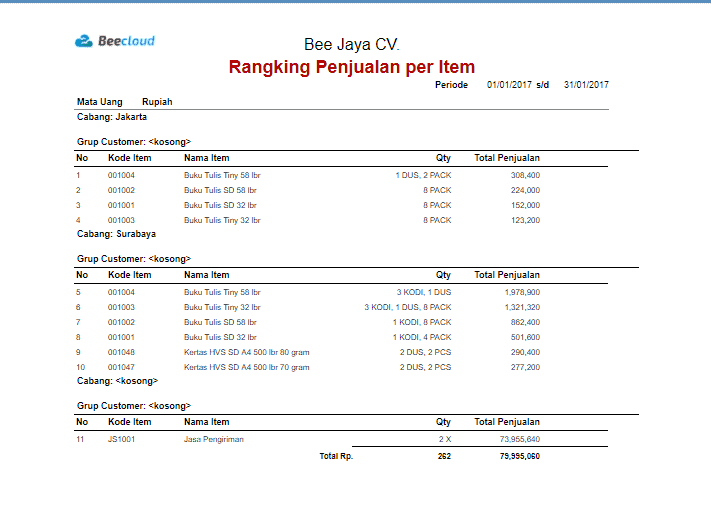Click the company name Bee Jaya CV.
The width and height of the screenshot is (711, 532).
351,45
